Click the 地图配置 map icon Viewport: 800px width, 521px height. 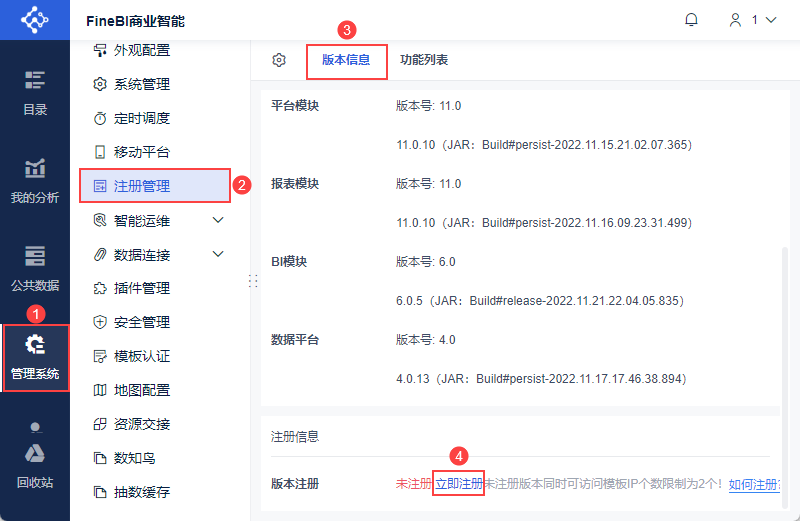(x=100, y=390)
